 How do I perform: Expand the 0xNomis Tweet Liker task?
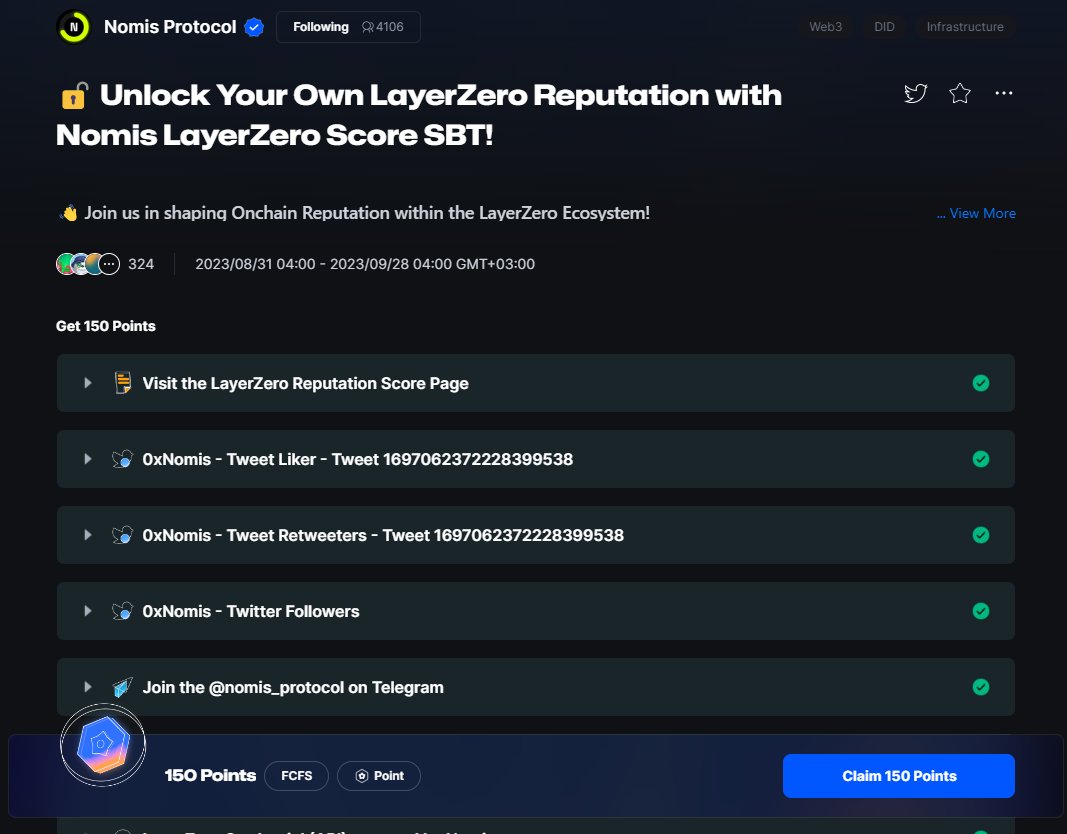pos(88,459)
